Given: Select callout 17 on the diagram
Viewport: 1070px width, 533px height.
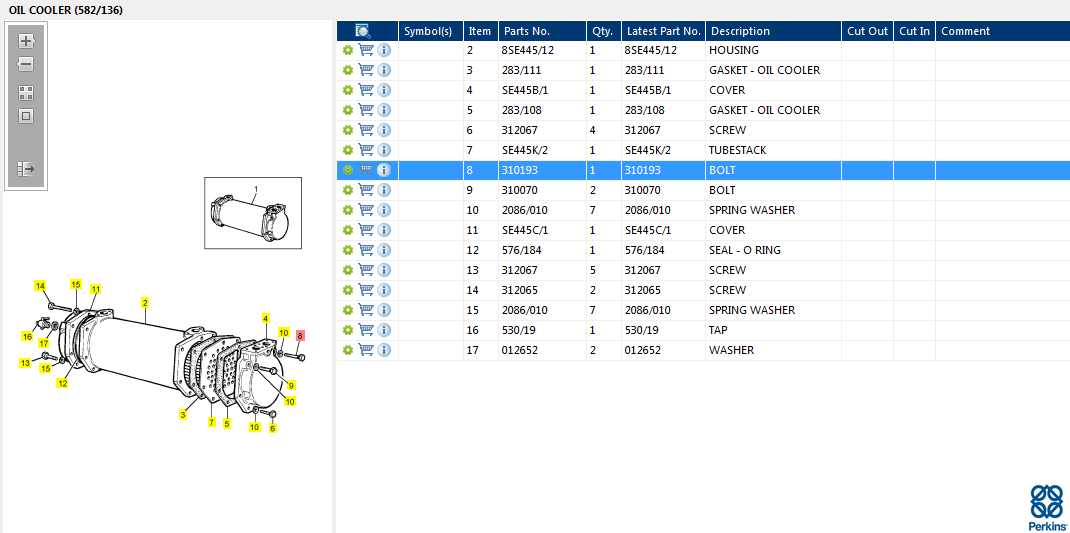Looking at the screenshot, I should (44, 343).
